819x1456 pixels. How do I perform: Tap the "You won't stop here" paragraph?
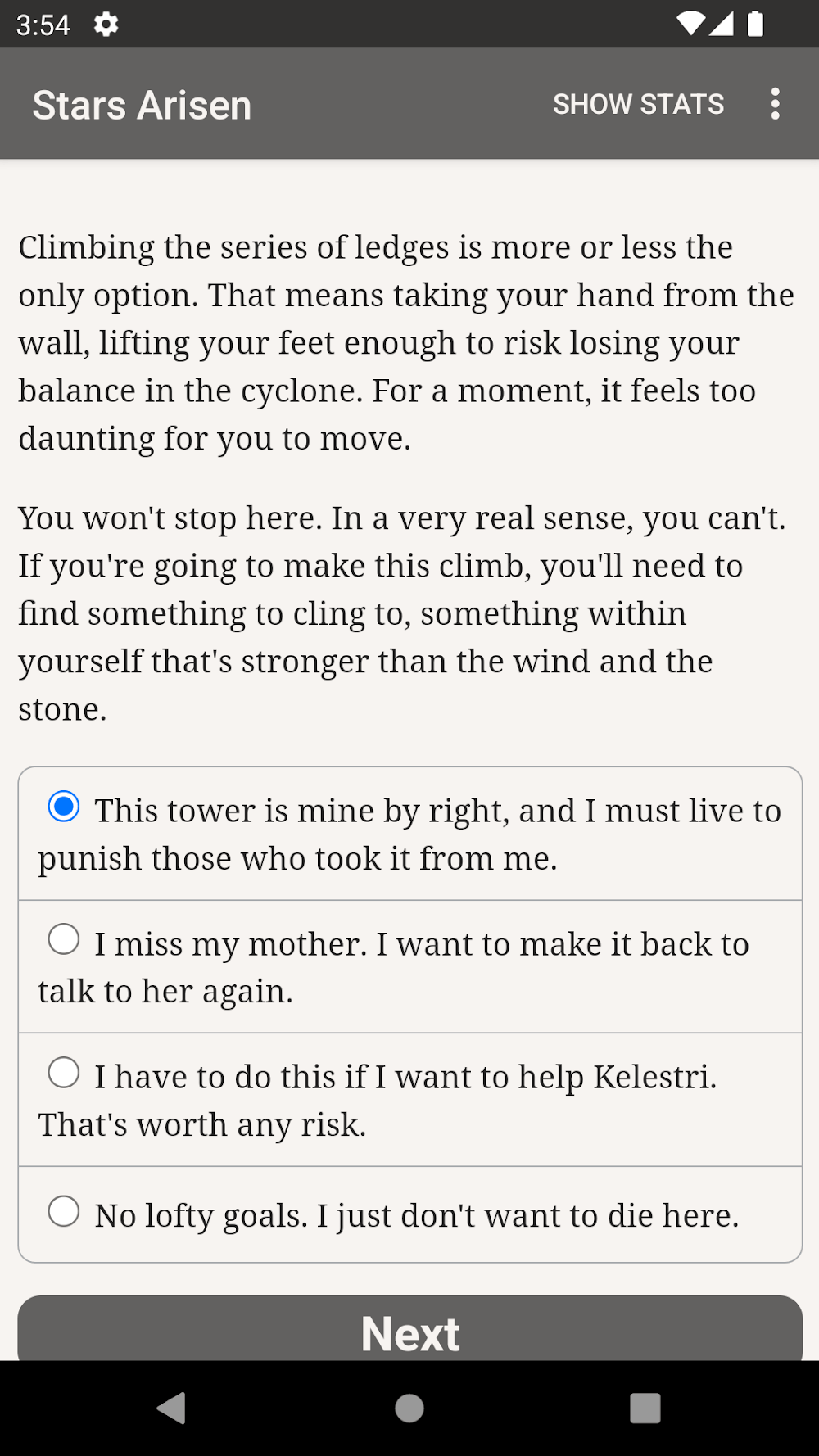coord(403,613)
